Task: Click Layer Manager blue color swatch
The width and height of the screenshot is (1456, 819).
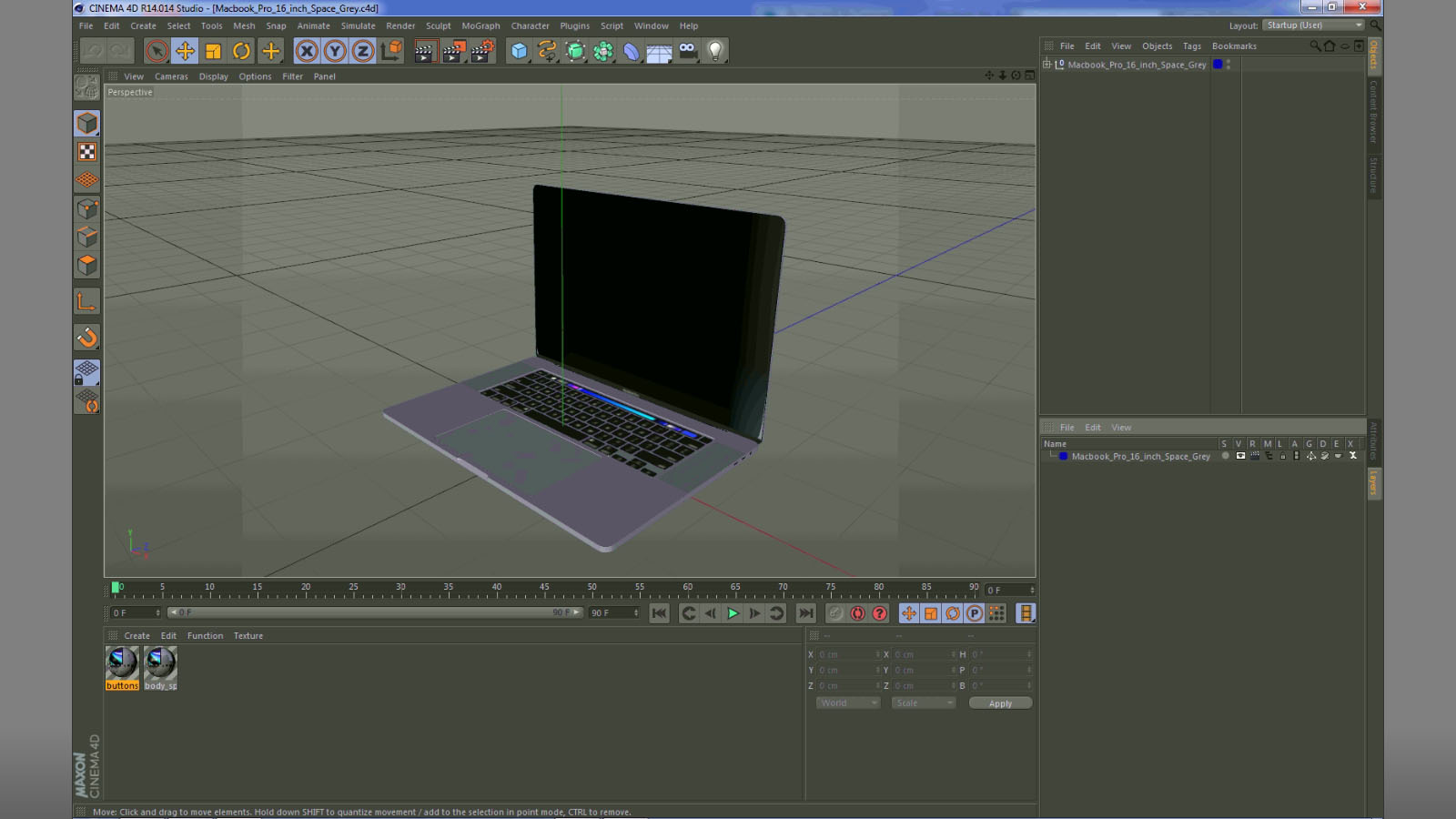Action: tap(1063, 456)
